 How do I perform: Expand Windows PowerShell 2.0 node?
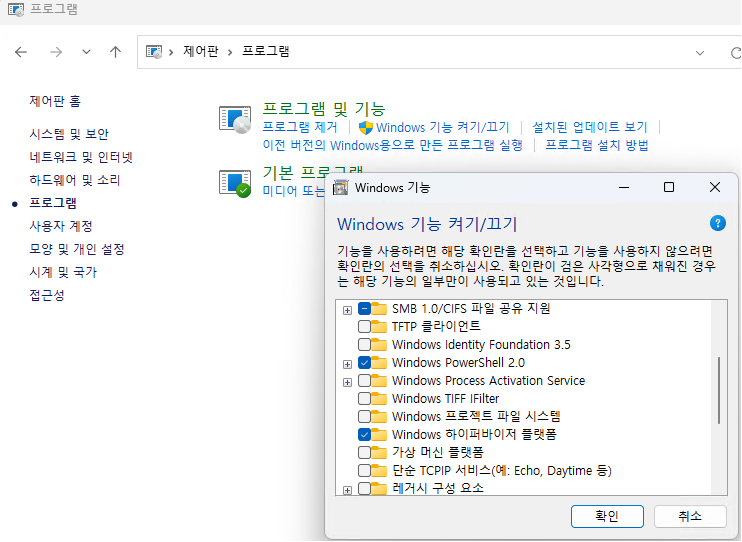347,364
